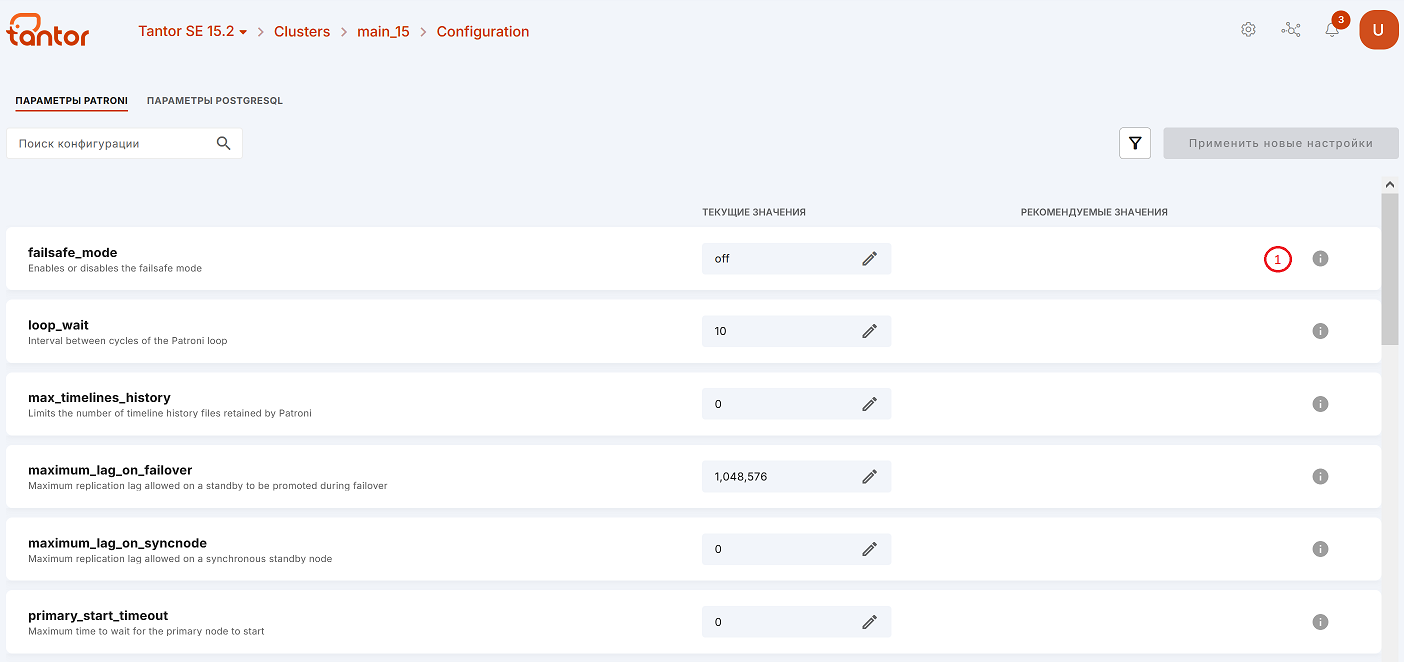The height and width of the screenshot is (662, 1404).
Task: Click the Tantor logo
Action: 48,31
